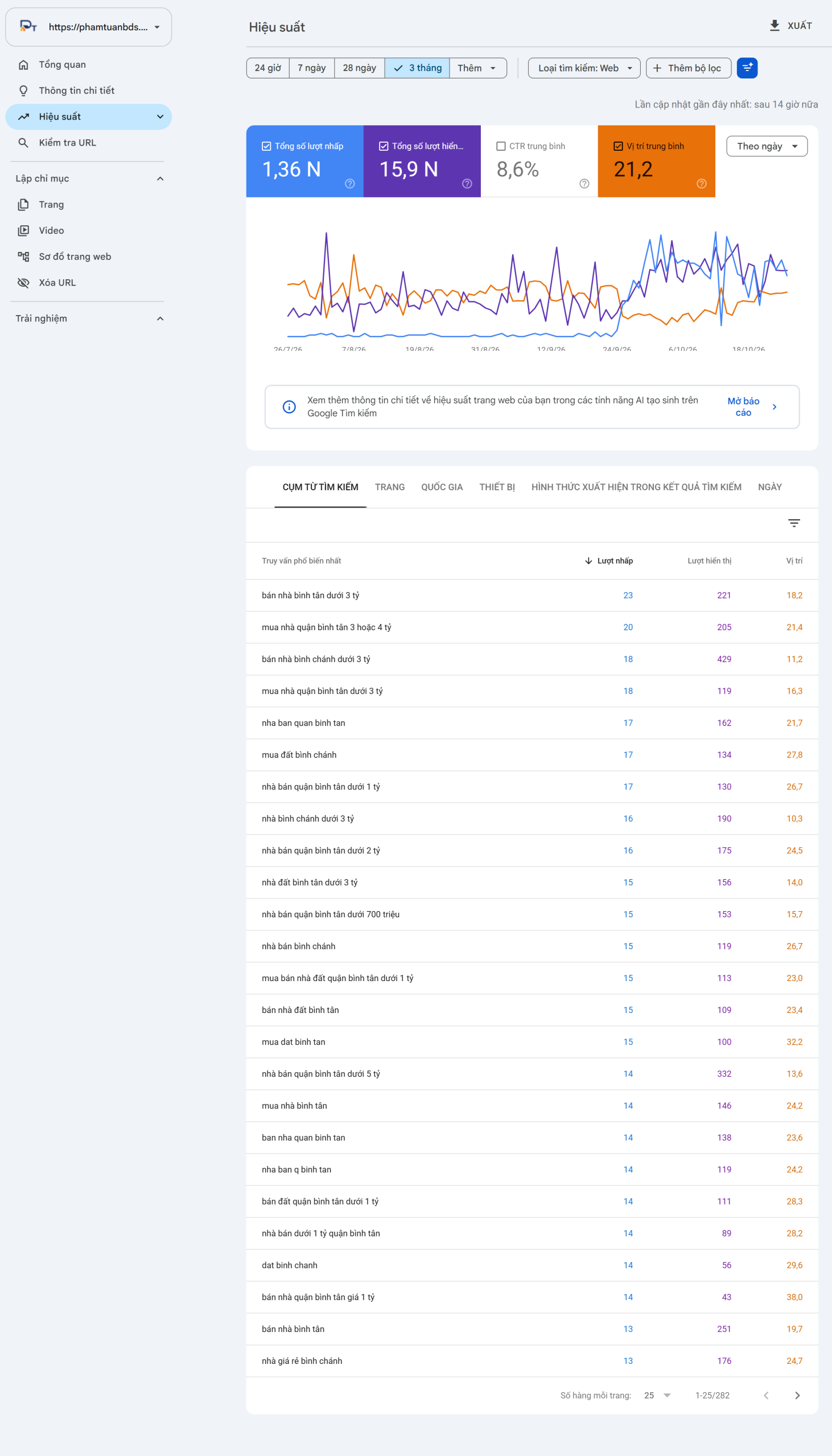
Task: Switch to the QUỐC GIA tab
Action: point(442,487)
